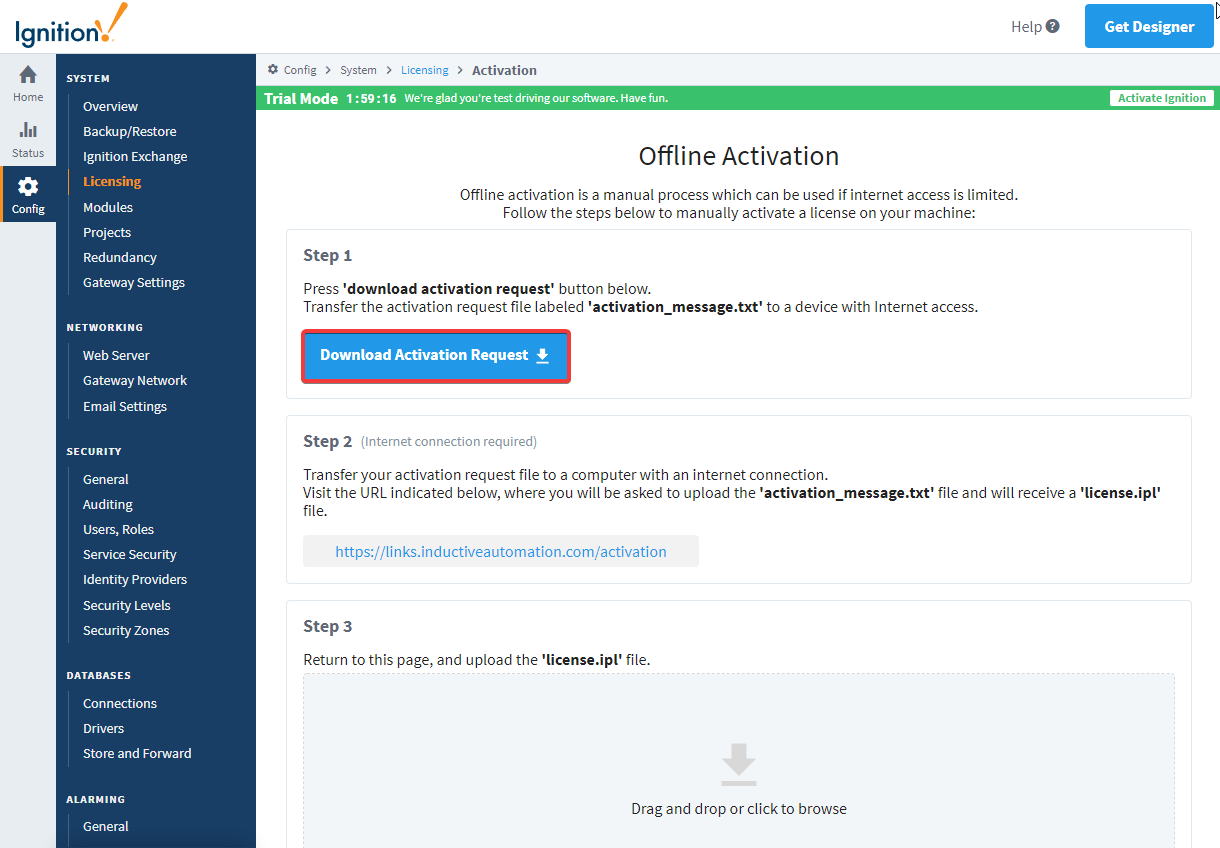Click the gear icon in the breadcrumb
This screenshot has width=1220, height=848.
(x=273, y=69)
